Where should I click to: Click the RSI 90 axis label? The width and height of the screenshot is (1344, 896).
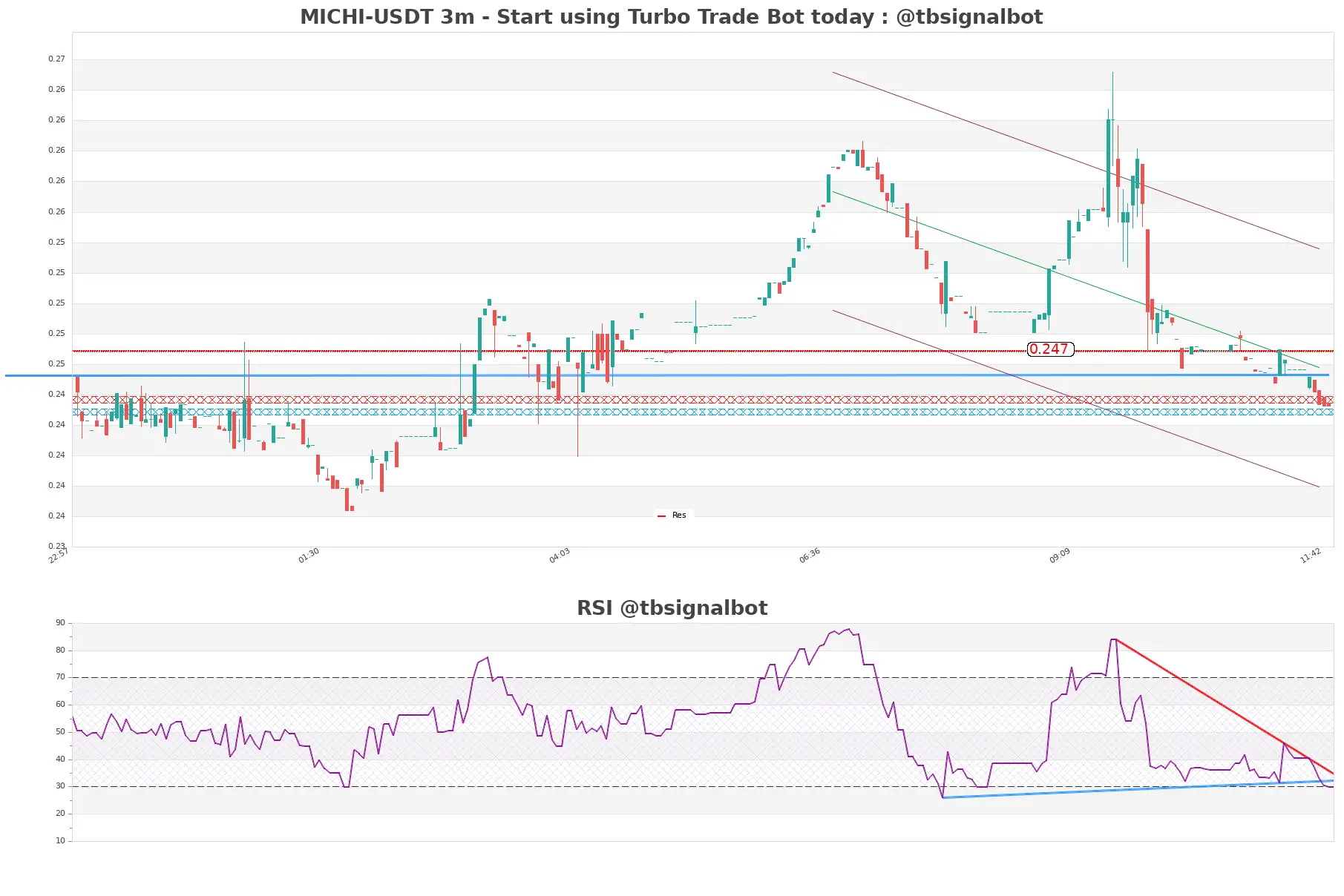pos(60,623)
